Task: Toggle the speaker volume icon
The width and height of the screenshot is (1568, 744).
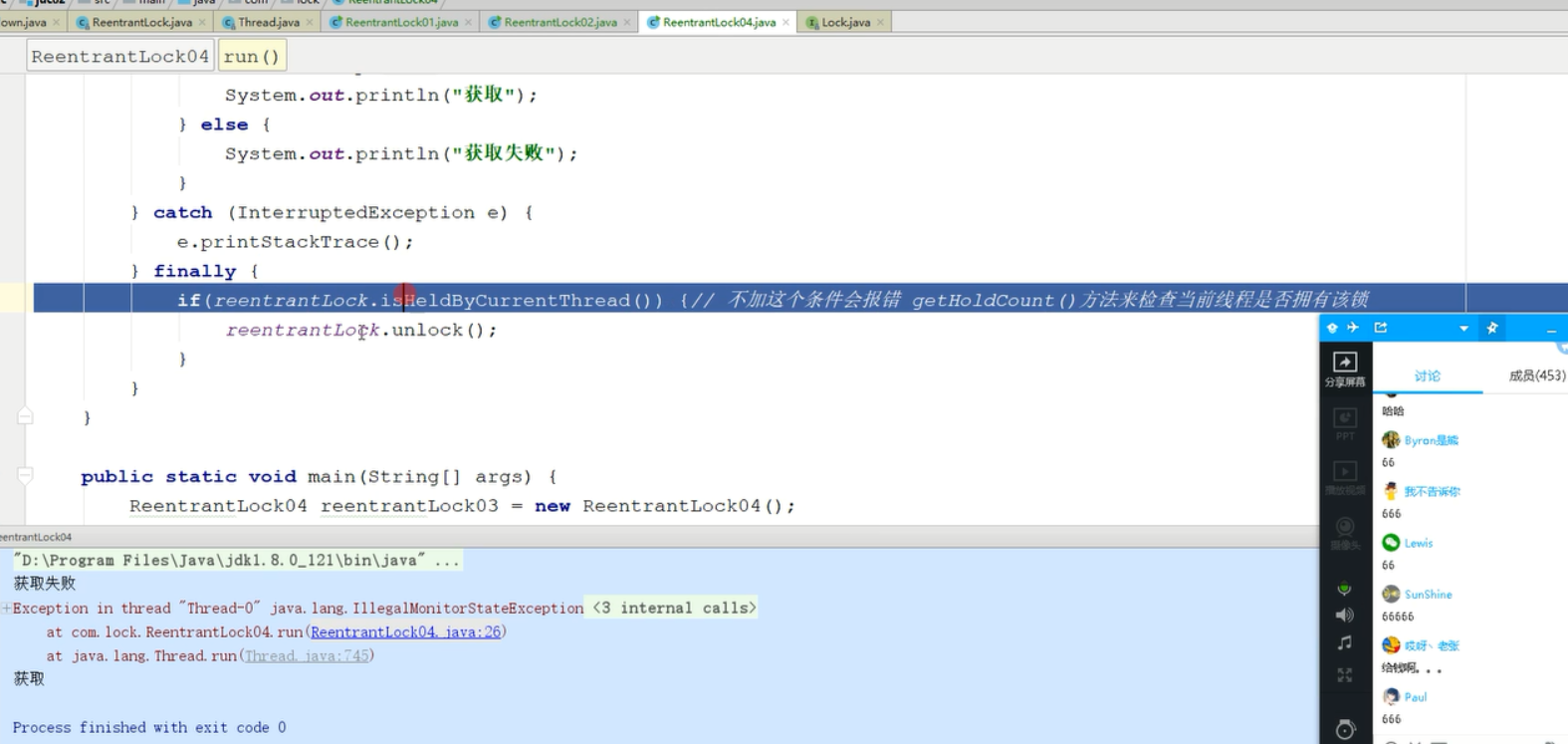Action: pos(1345,616)
